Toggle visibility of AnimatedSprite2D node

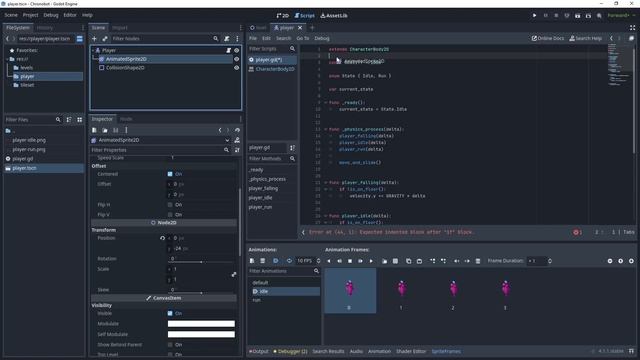(236, 59)
